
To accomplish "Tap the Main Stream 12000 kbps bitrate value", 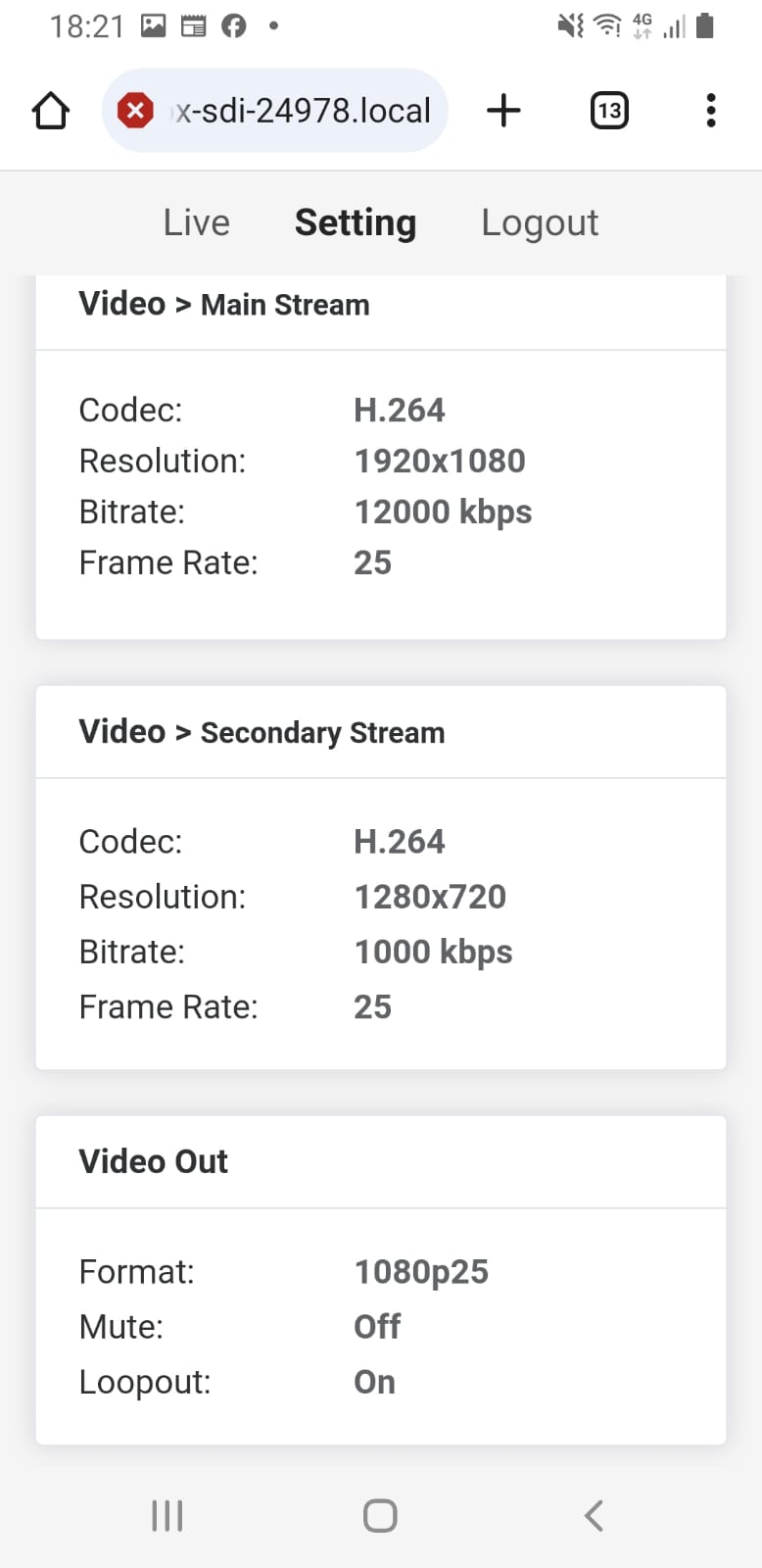I will [x=443, y=512].
